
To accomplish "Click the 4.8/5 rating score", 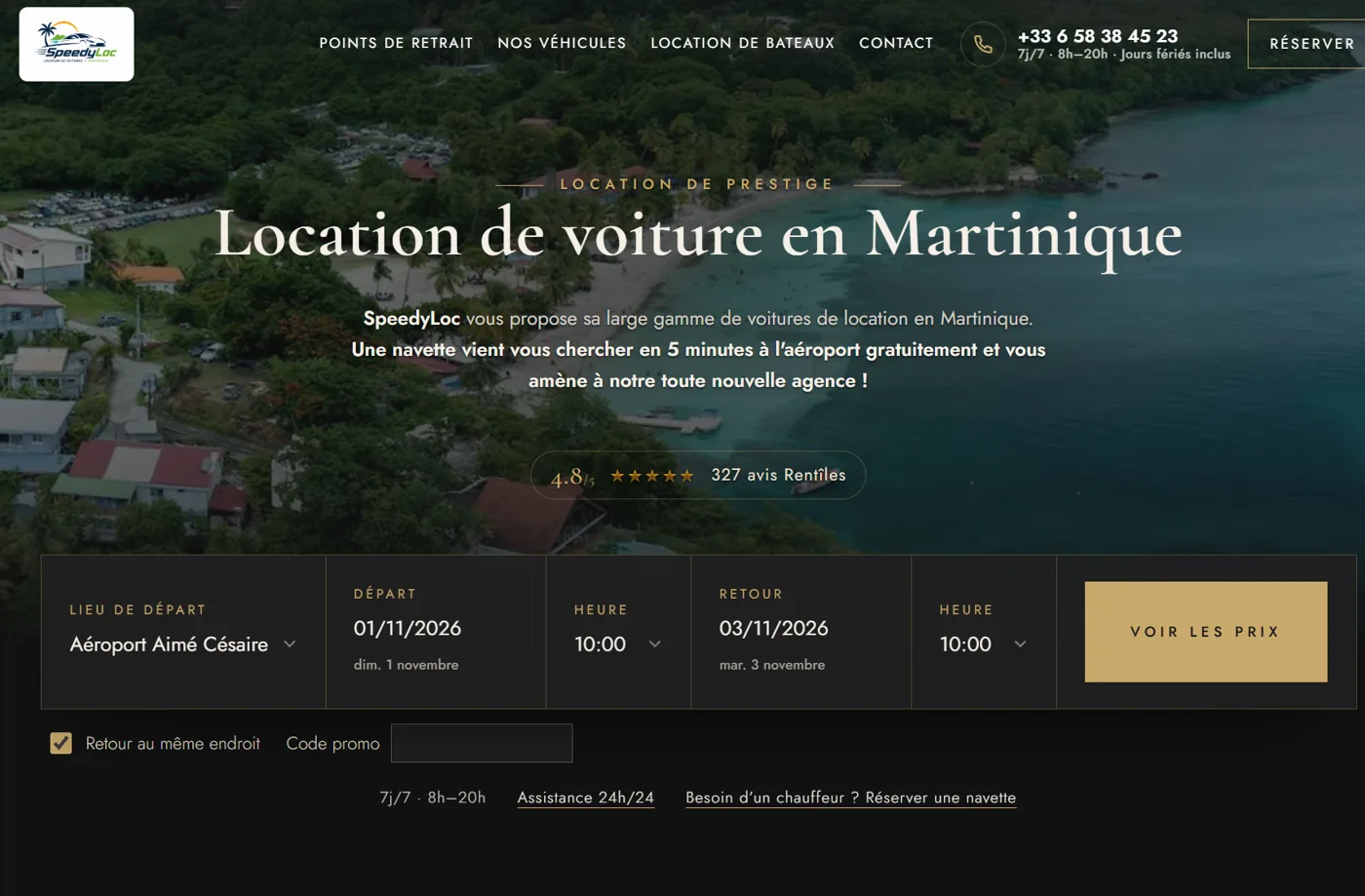I will click(x=572, y=478).
